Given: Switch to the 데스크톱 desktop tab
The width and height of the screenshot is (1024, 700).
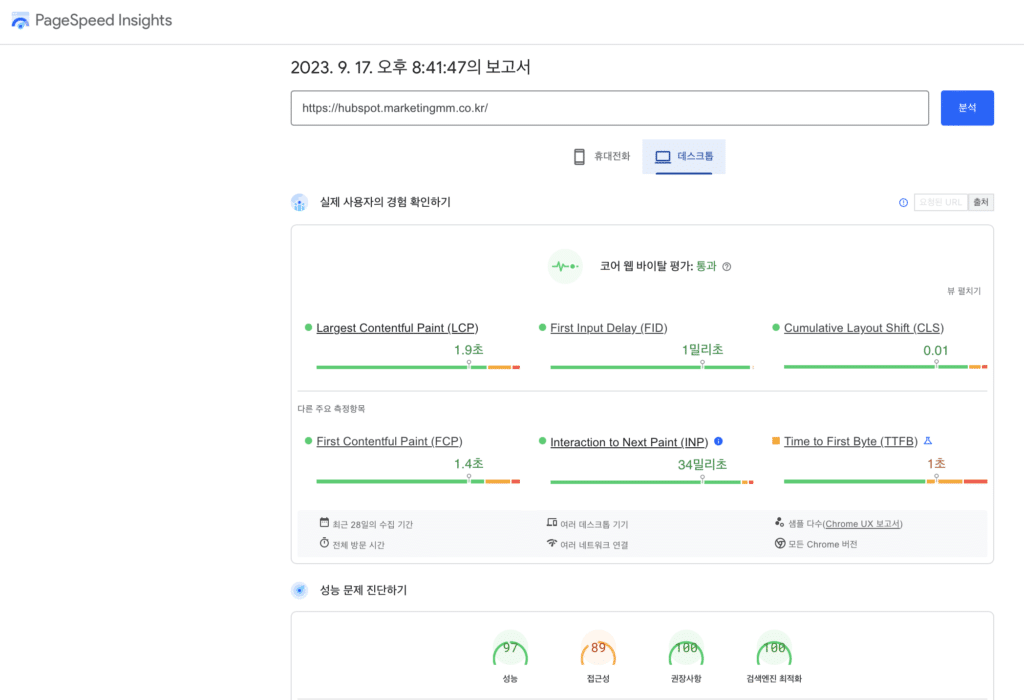Looking at the screenshot, I should pos(684,157).
